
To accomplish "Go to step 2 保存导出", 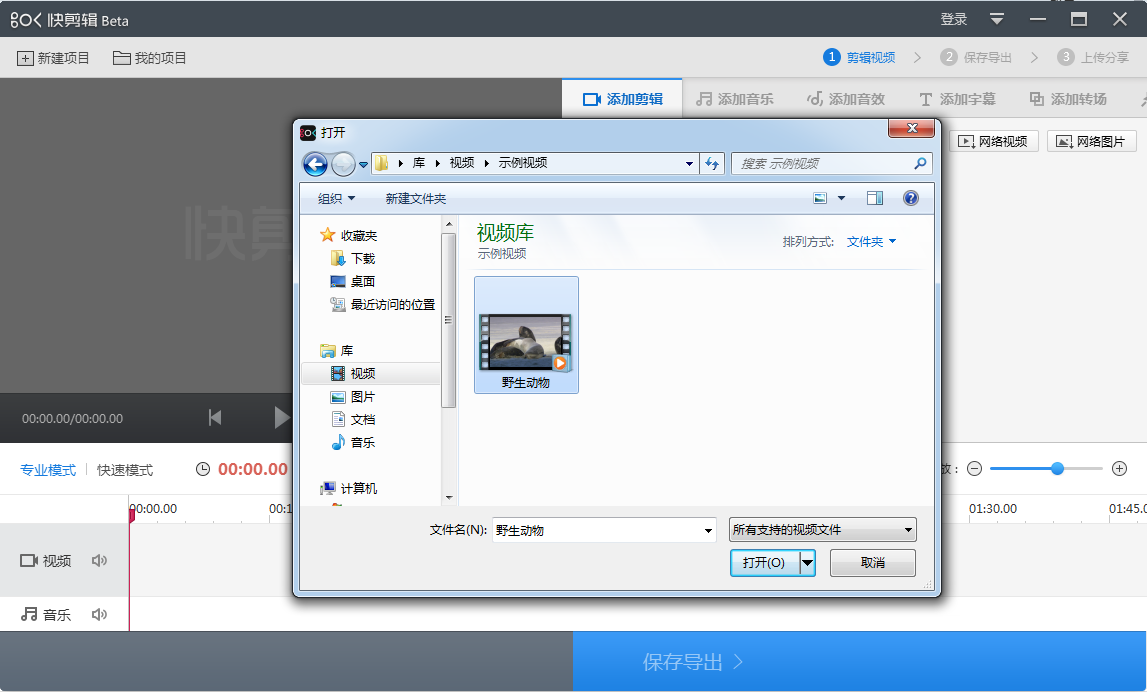I will coord(976,57).
